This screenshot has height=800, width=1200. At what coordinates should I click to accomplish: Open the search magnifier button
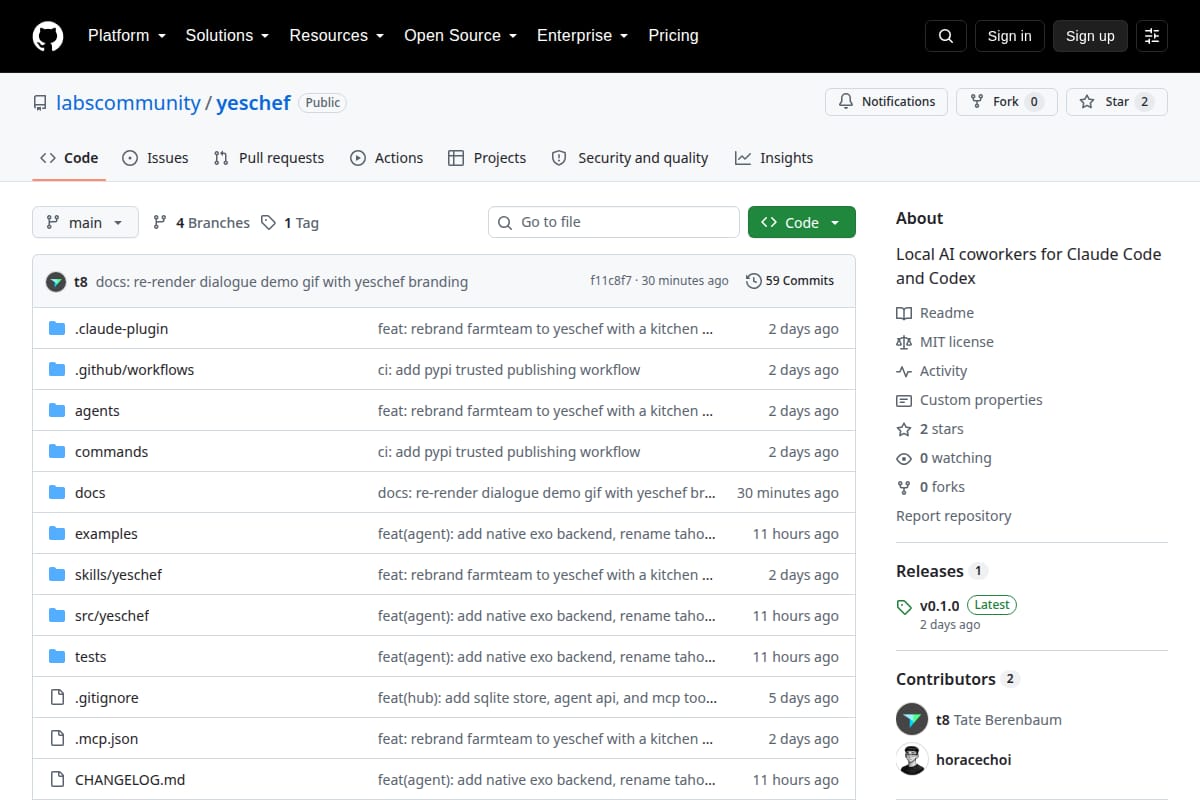click(x=946, y=36)
